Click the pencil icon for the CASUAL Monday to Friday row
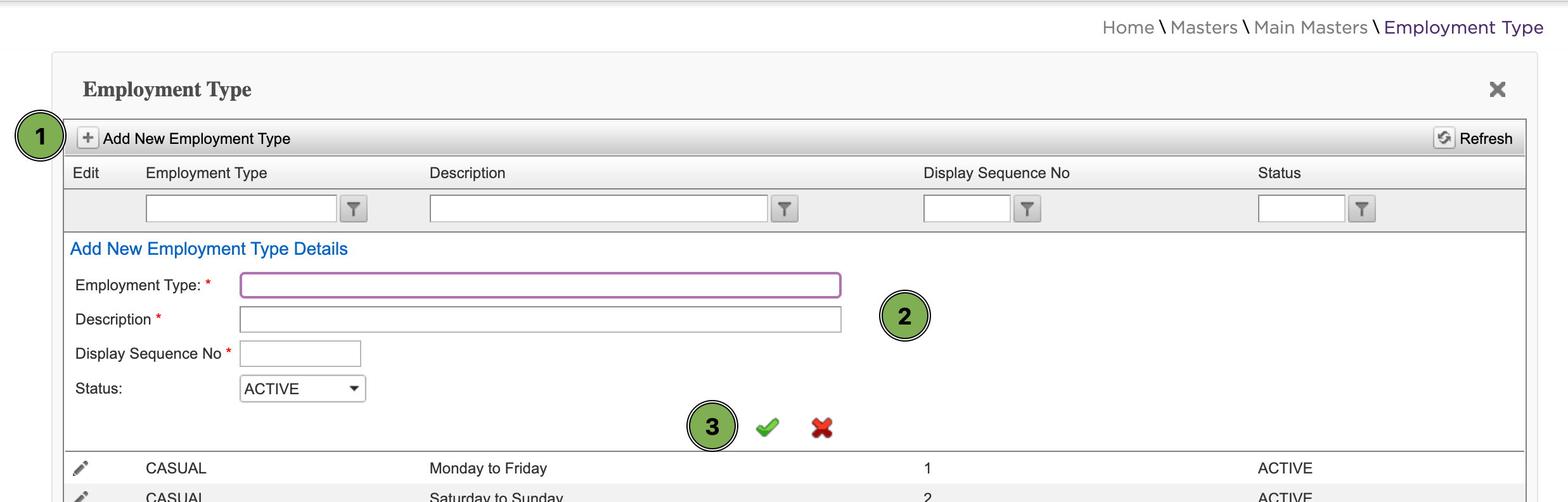 pos(80,468)
